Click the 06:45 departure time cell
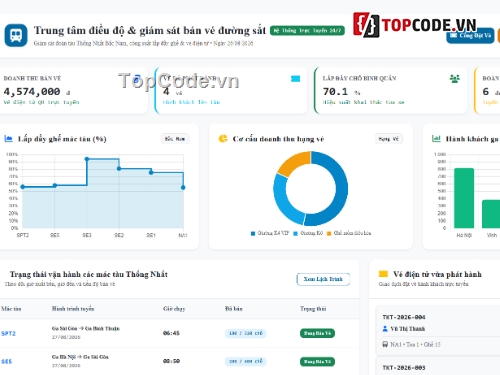500x375 pixels. 171,333
